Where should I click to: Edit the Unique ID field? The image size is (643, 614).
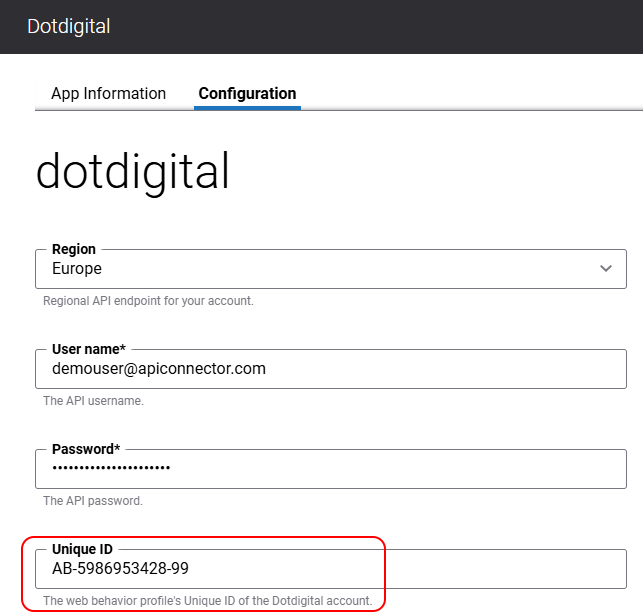pos(331,569)
